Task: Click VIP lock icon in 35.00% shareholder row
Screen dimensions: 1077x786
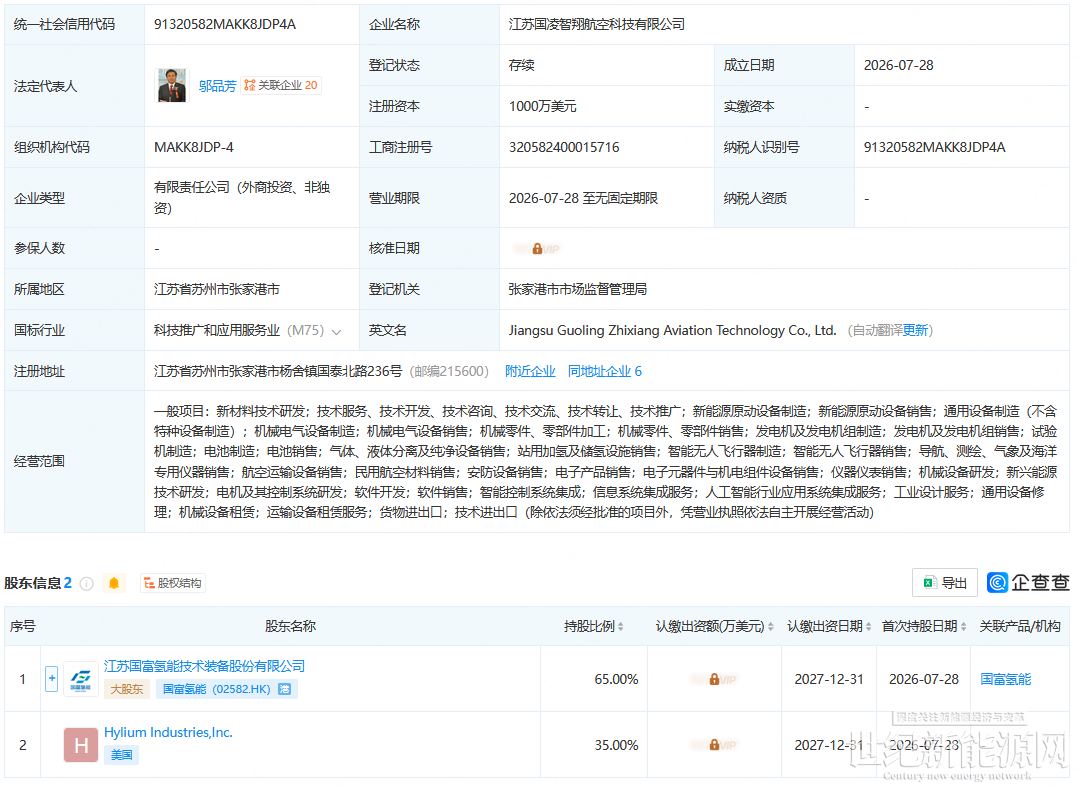Action: [x=714, y=745]
